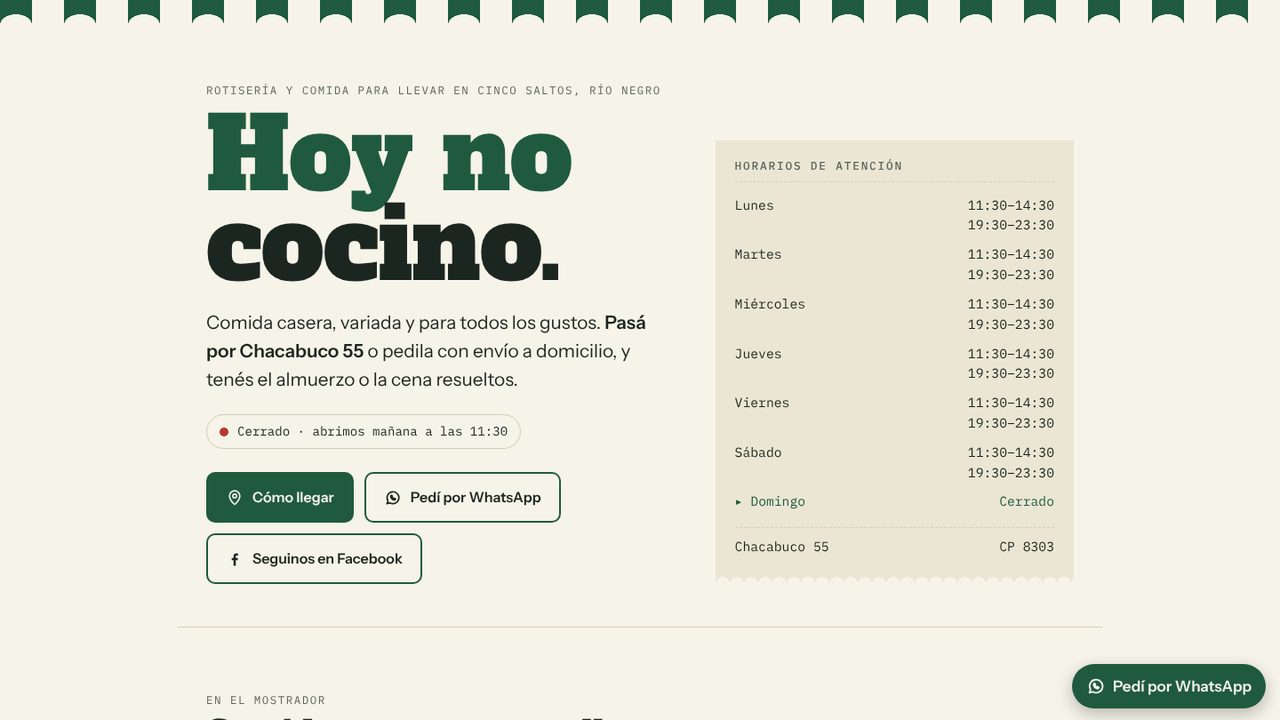
Task: Click the Lunes "11:30–14:30" lunch hours
Action: pos(1010,205)
